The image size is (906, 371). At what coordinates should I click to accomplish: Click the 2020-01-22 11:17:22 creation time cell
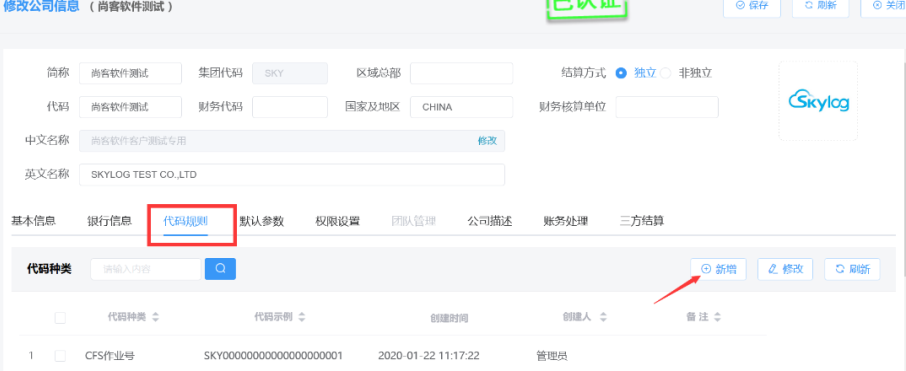coord(429,355)
